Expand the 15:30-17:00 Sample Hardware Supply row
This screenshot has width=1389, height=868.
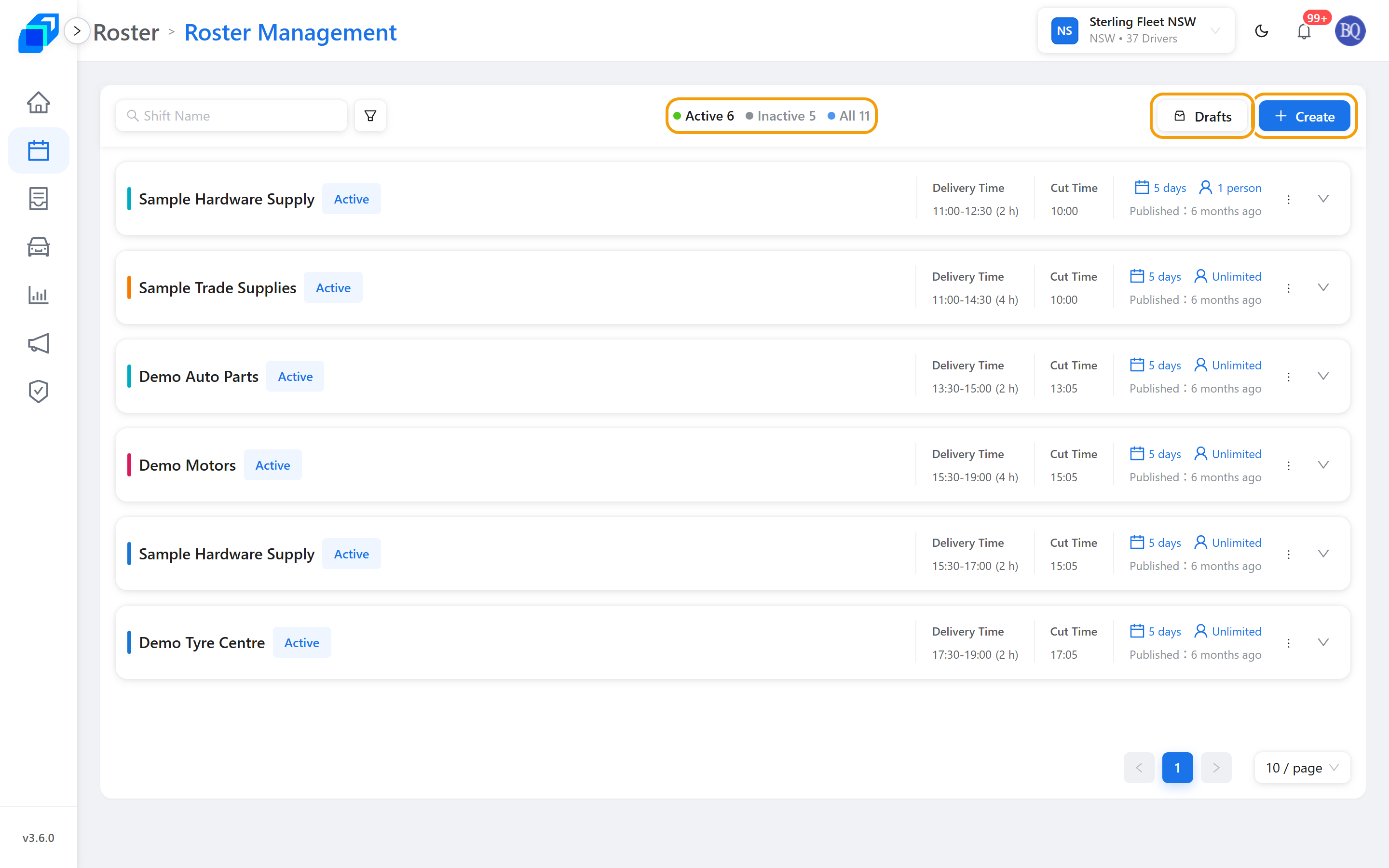click(1323, 554)
